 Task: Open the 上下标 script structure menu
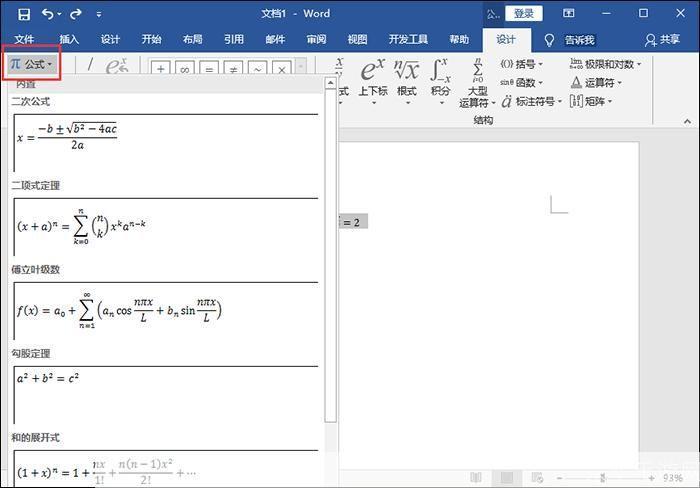click(373, 81)
